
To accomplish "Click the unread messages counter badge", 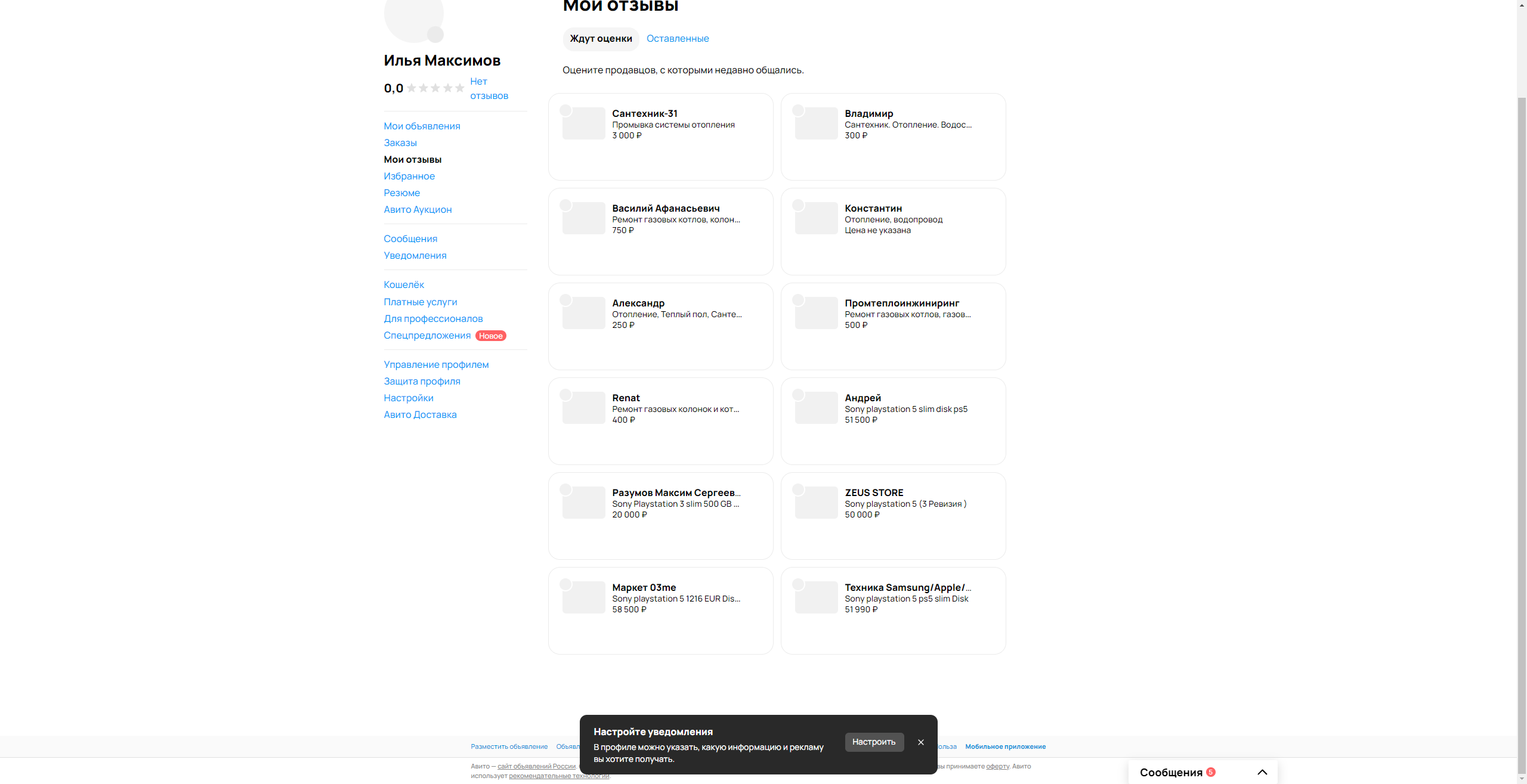I will pyautogui.click(x=1210, y=772).
